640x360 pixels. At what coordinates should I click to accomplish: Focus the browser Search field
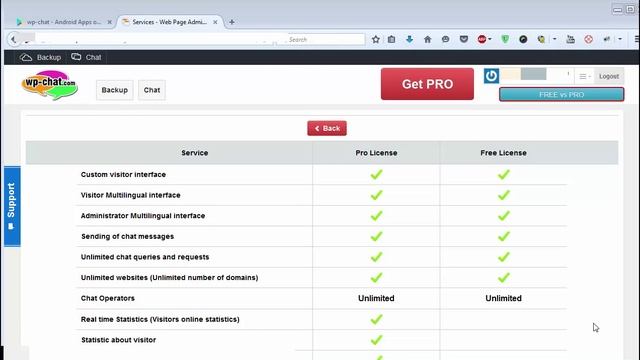pyautogui.click(x=326, y=39)
